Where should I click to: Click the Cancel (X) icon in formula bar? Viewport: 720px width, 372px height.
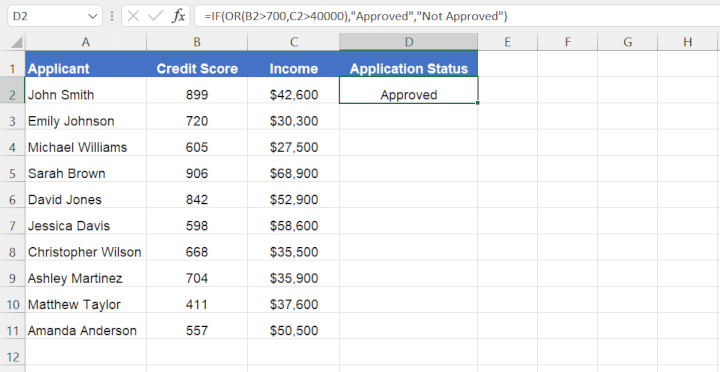click(x=133, y=17)
